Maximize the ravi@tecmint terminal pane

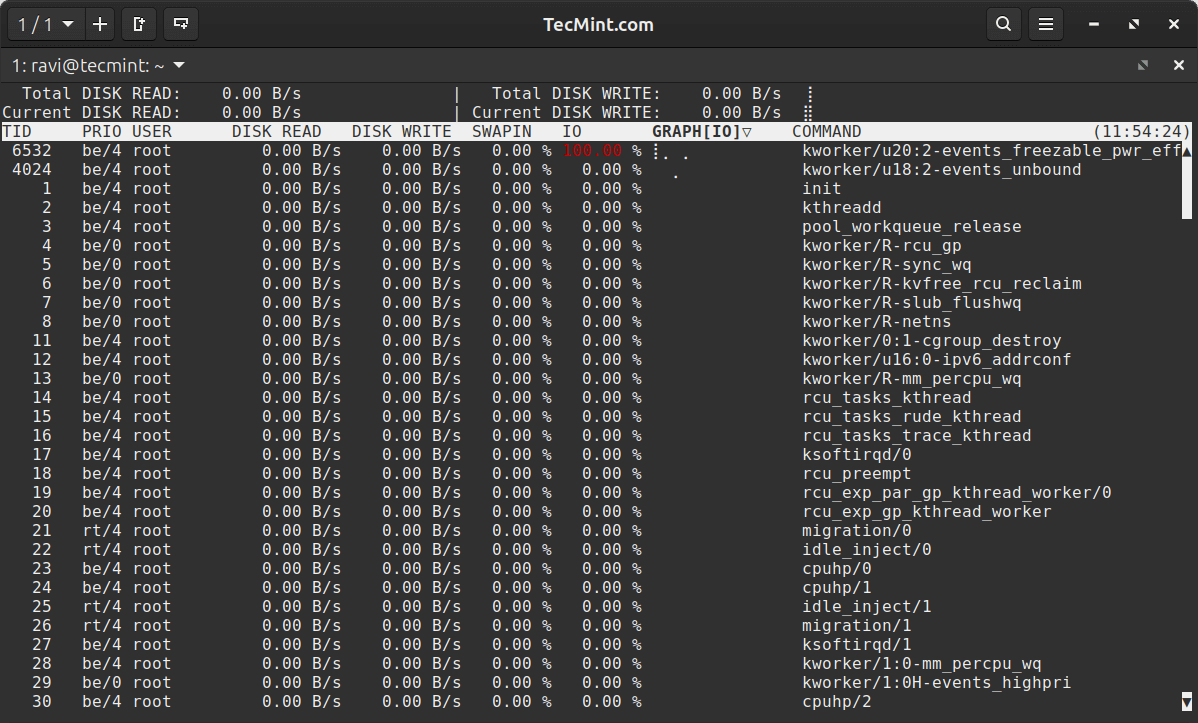pyautogui.click(x=1142, y=64)
